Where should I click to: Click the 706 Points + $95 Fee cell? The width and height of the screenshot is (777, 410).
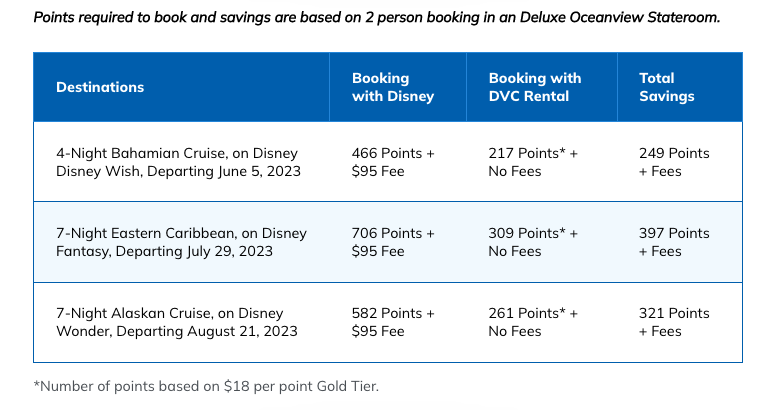[x=393, y=242]
